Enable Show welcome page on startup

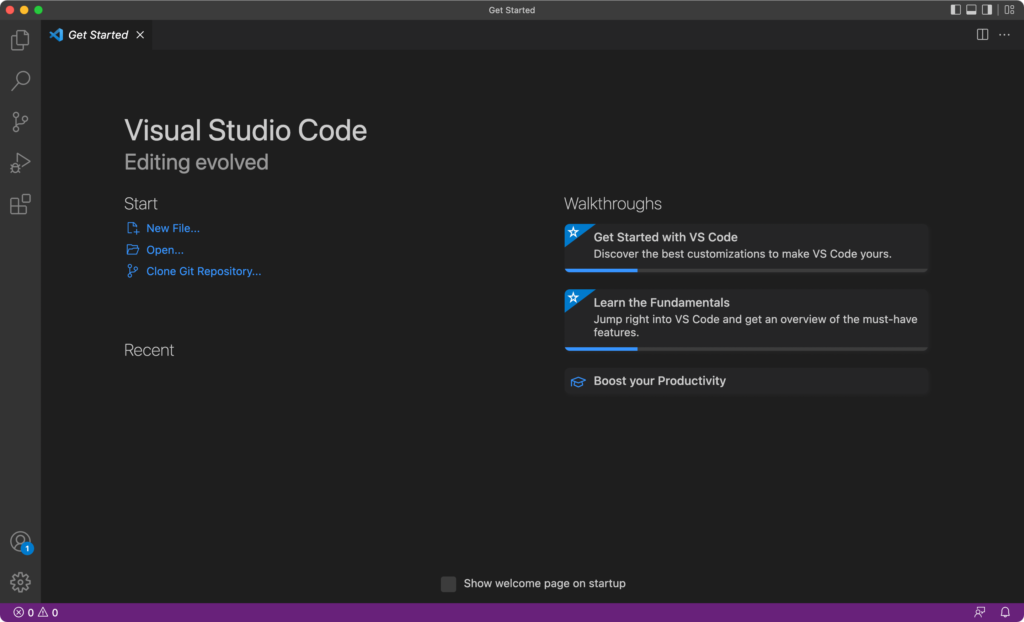[x=448, y=583]
